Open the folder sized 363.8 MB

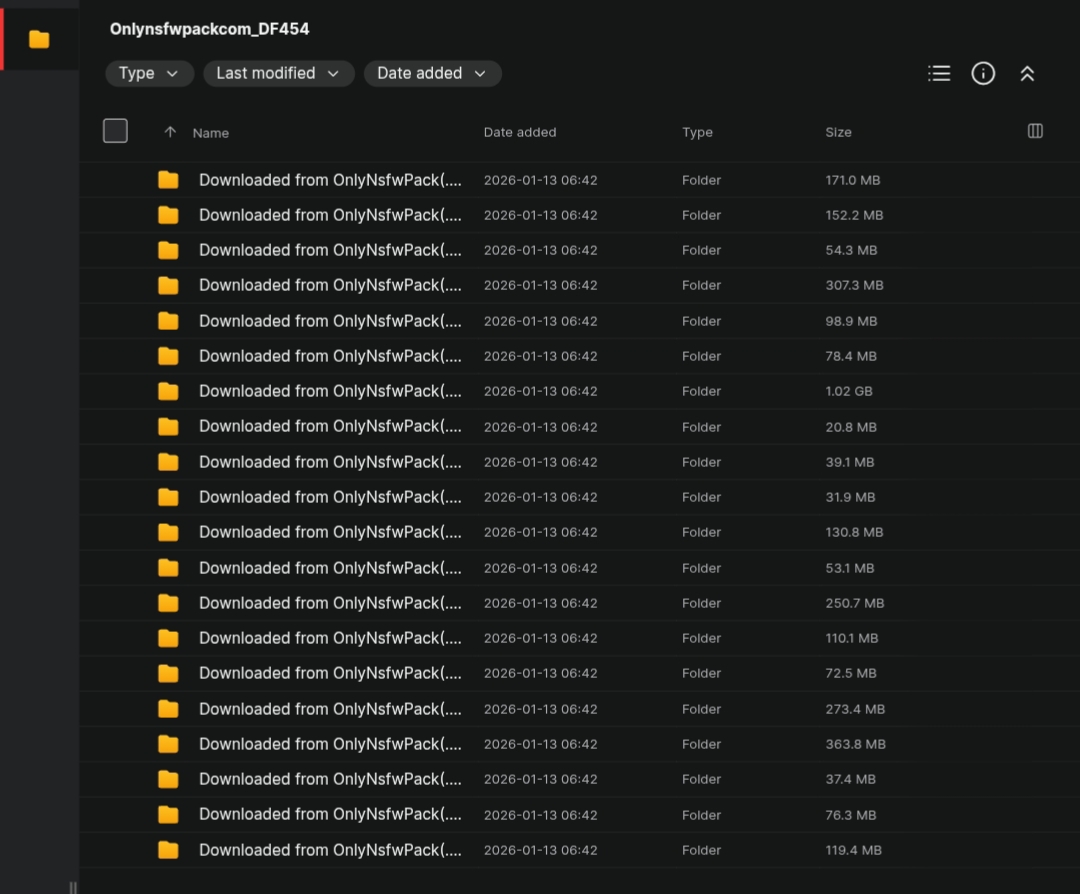coord(330,744)
